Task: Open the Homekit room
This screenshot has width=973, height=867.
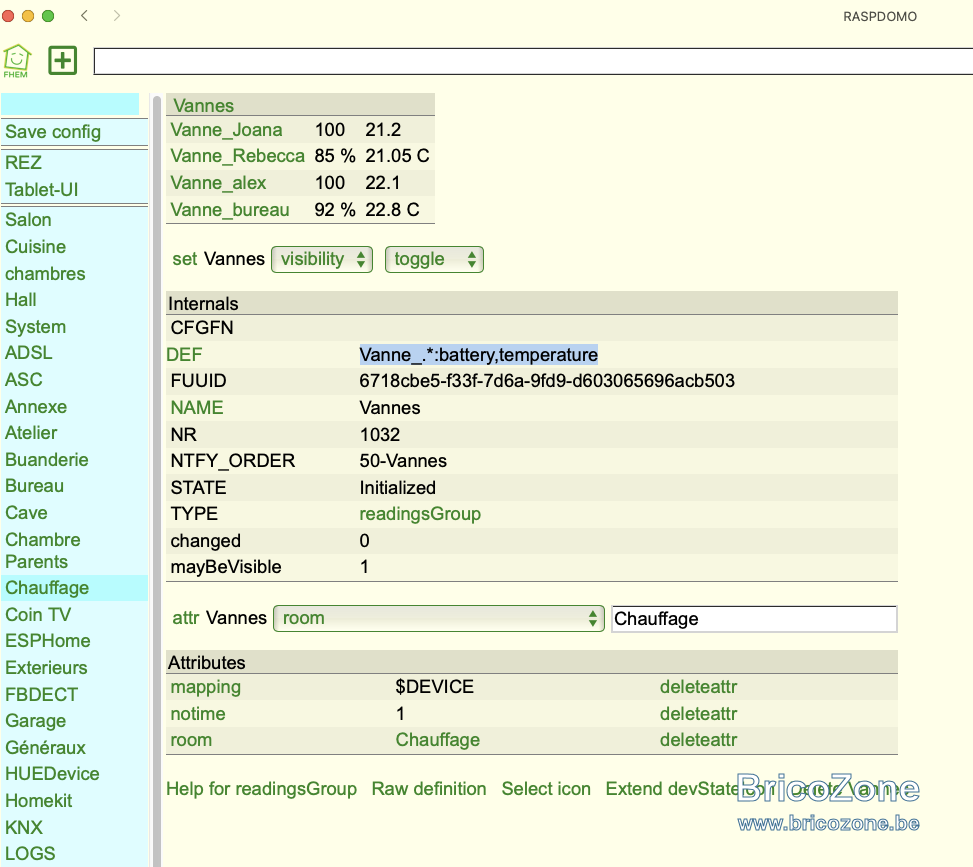Action: point(38,801)
